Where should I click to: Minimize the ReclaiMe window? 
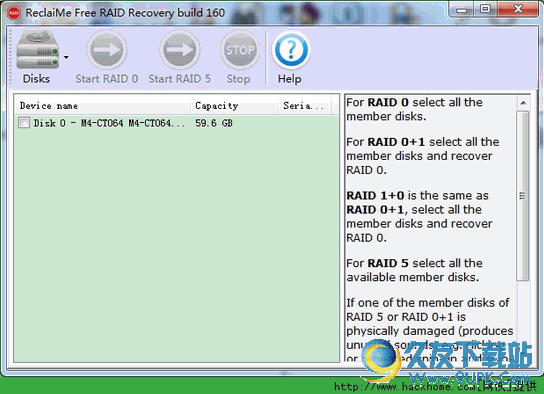coord(461,9)
